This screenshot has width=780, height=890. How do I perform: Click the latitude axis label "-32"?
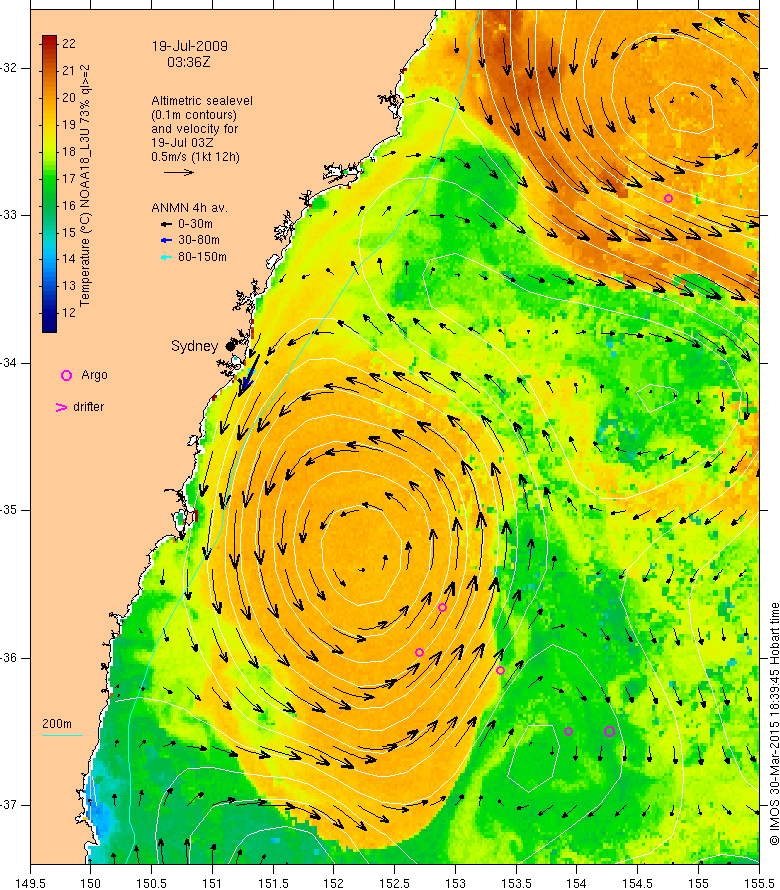[x=9, y=68]
